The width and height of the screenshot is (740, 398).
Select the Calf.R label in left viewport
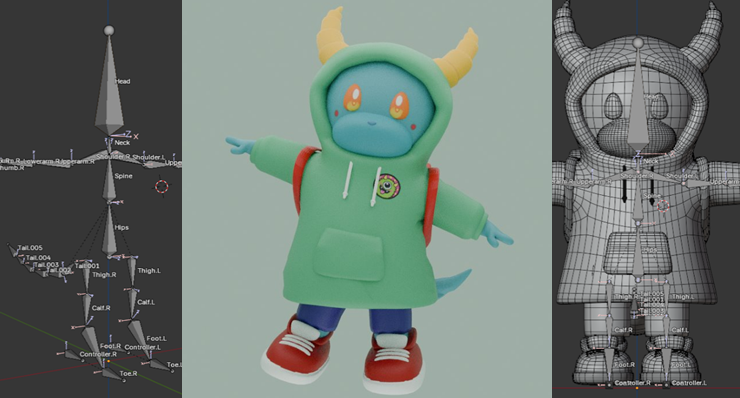point(101,308)
